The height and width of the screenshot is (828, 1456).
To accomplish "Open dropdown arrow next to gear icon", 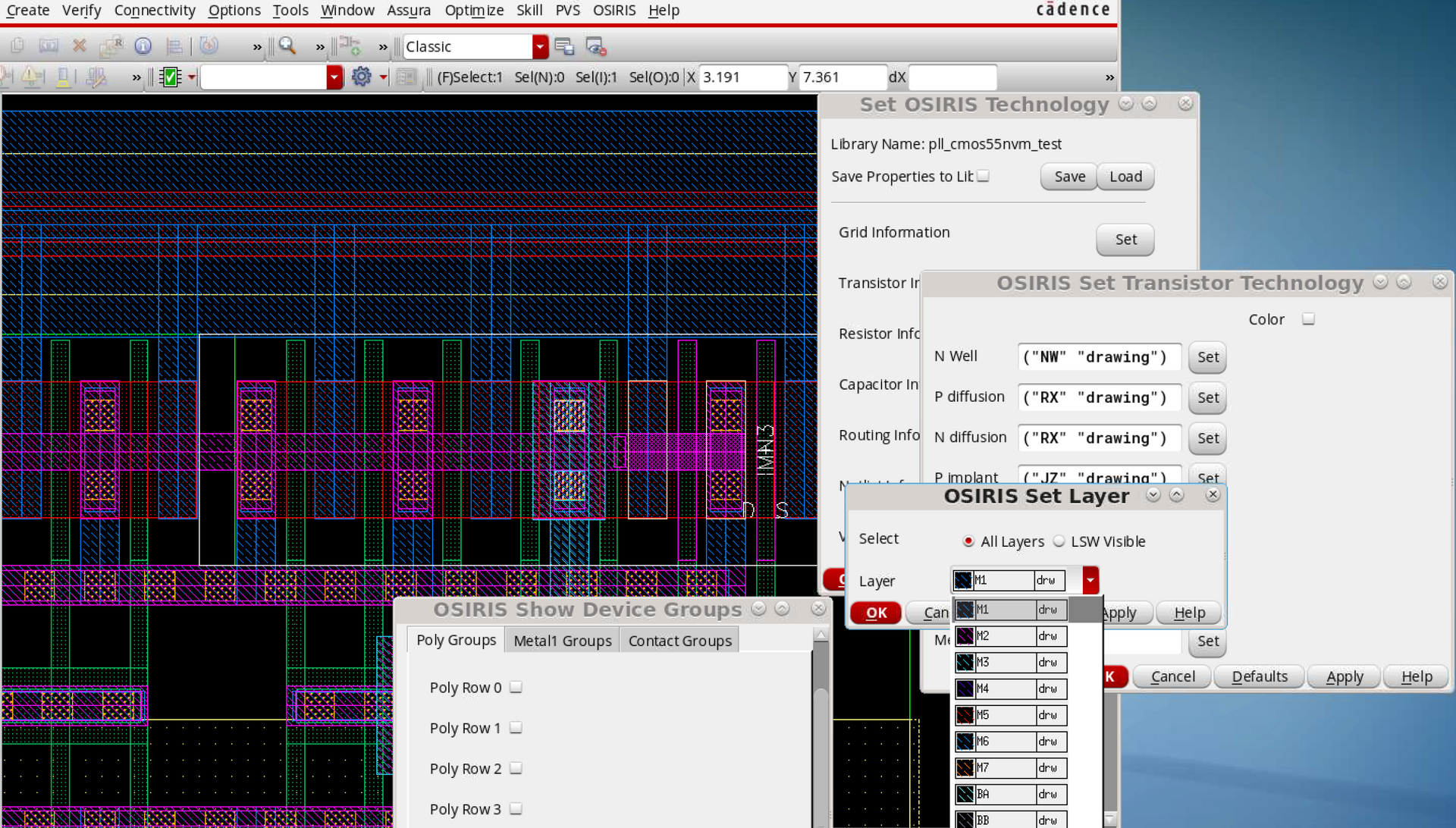I will [x=383, y=77].
